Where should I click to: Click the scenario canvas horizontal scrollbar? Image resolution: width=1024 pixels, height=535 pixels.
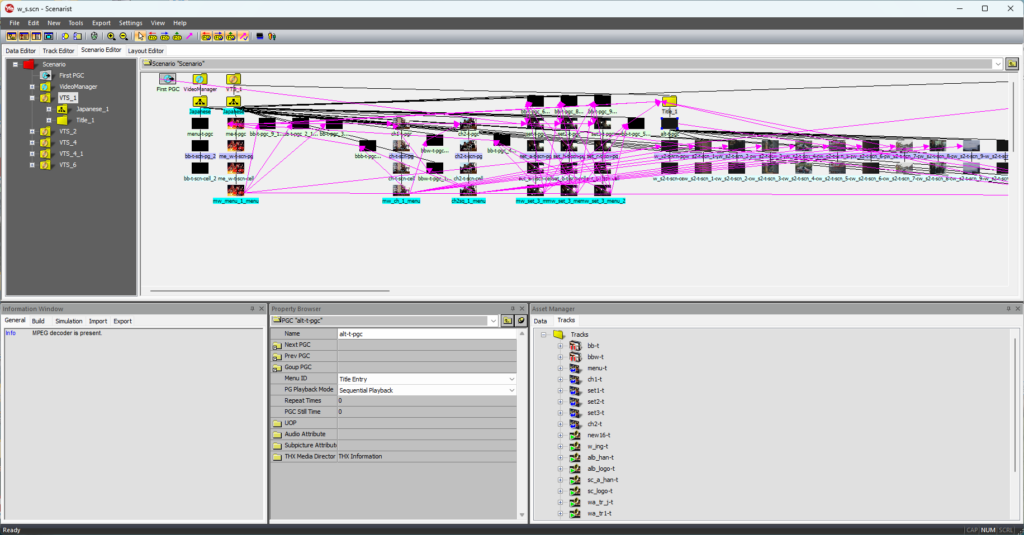(270, 291)
